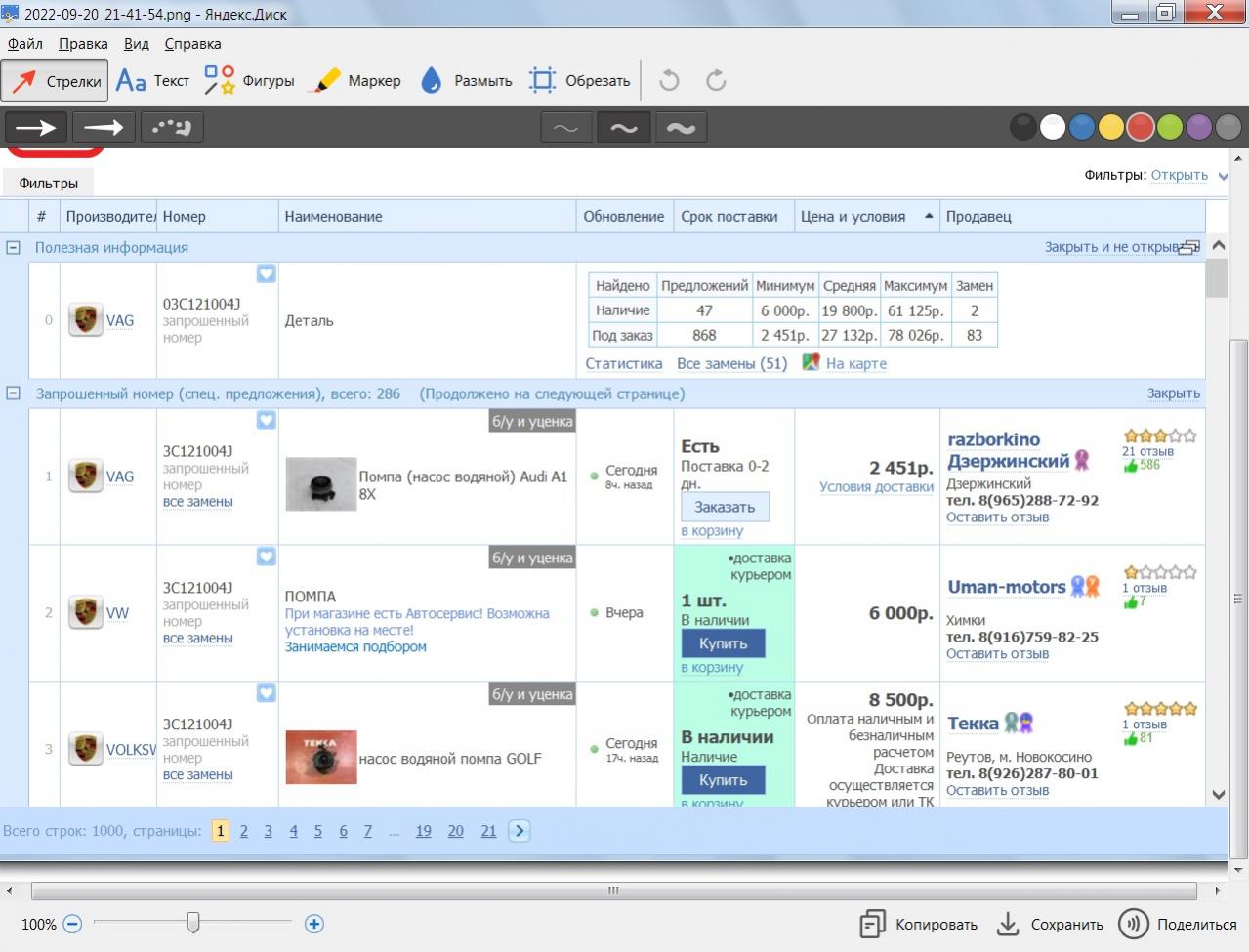Click the Копировать button
Screen dimensions: 1249x952
918,924
